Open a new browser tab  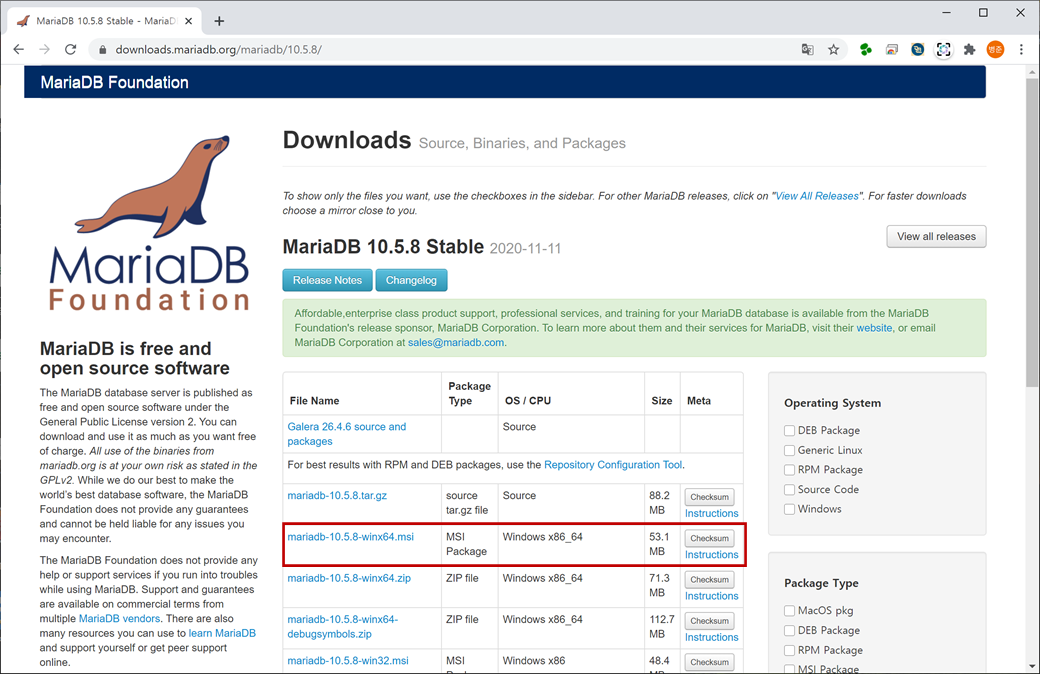(219, 21)
